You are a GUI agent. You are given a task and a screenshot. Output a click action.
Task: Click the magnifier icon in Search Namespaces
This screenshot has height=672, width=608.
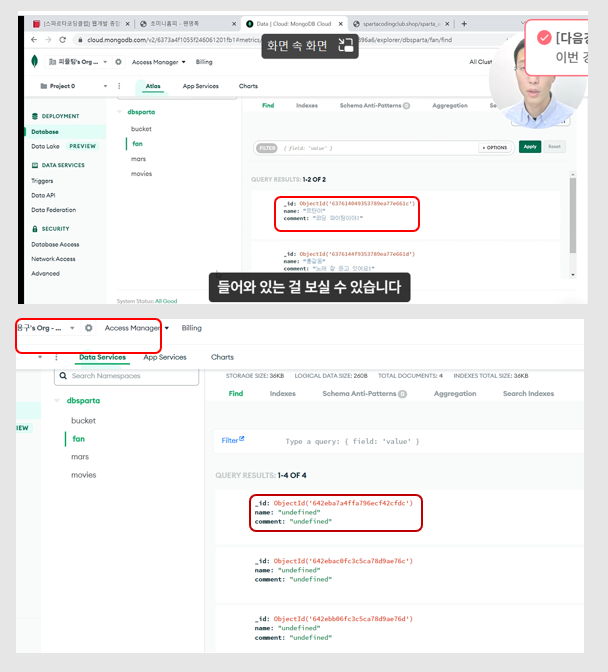pos(63,375)
